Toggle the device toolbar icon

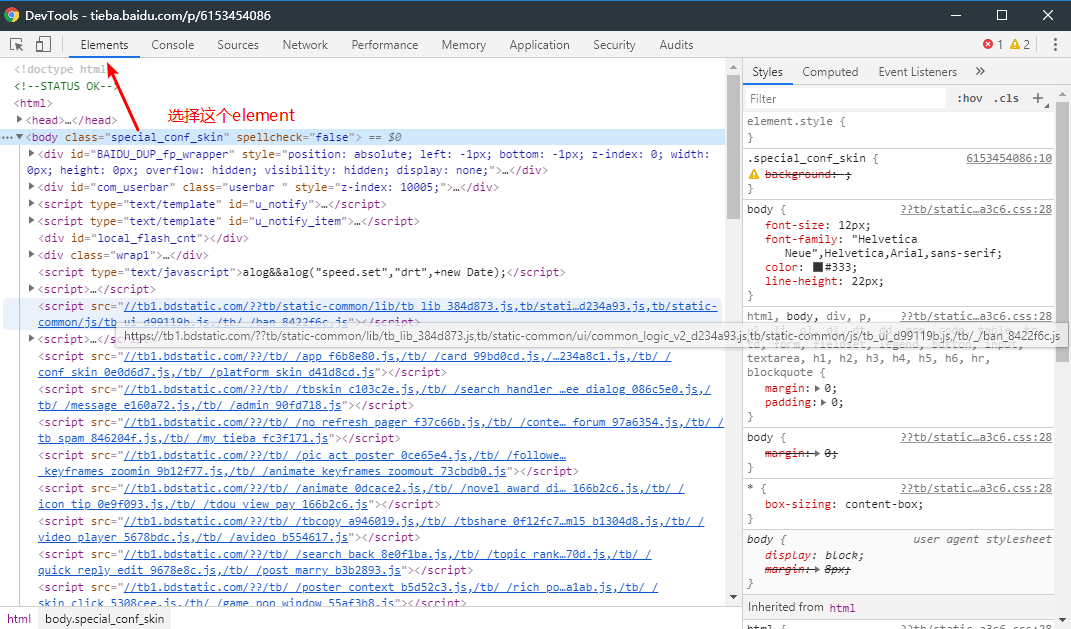coord(43,44)
